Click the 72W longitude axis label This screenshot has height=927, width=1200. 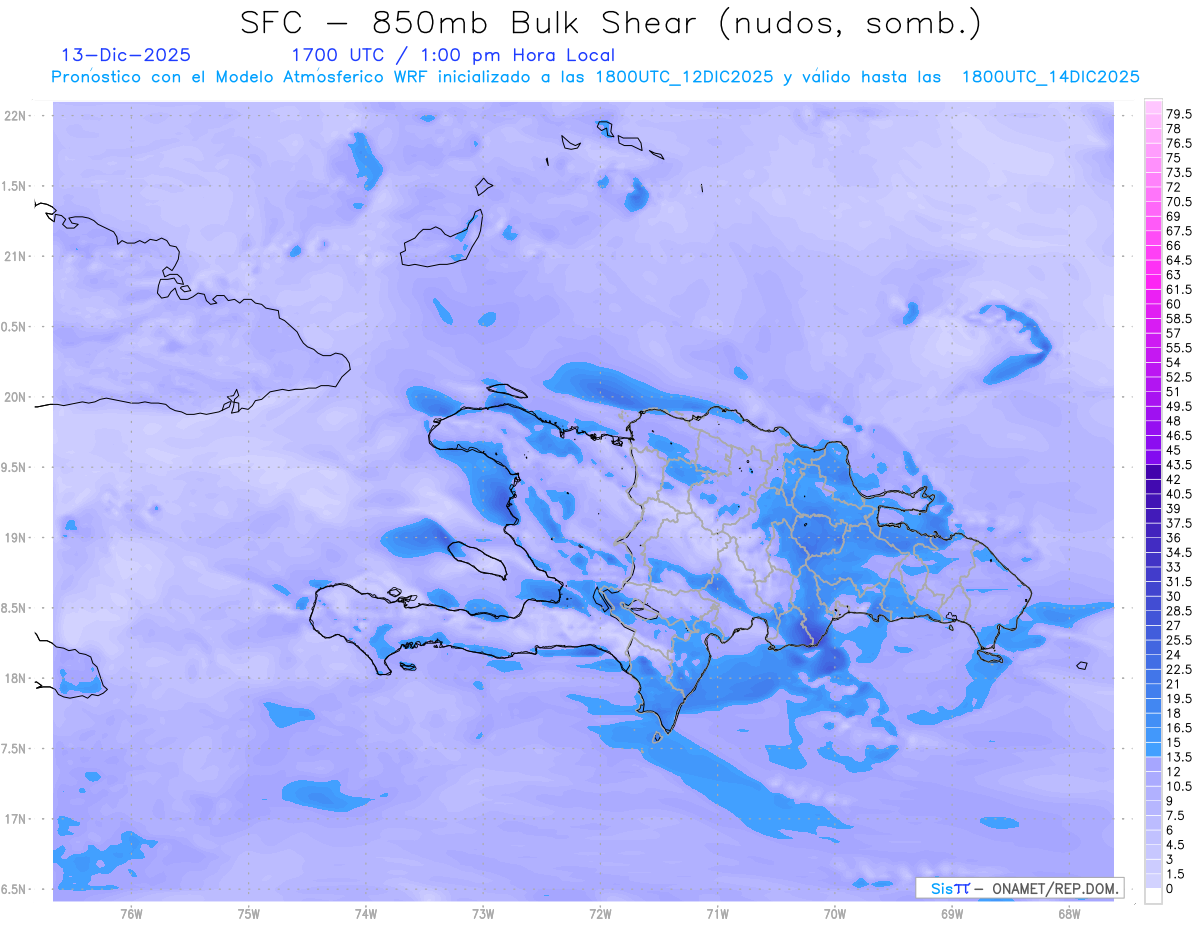click(600, 914)
